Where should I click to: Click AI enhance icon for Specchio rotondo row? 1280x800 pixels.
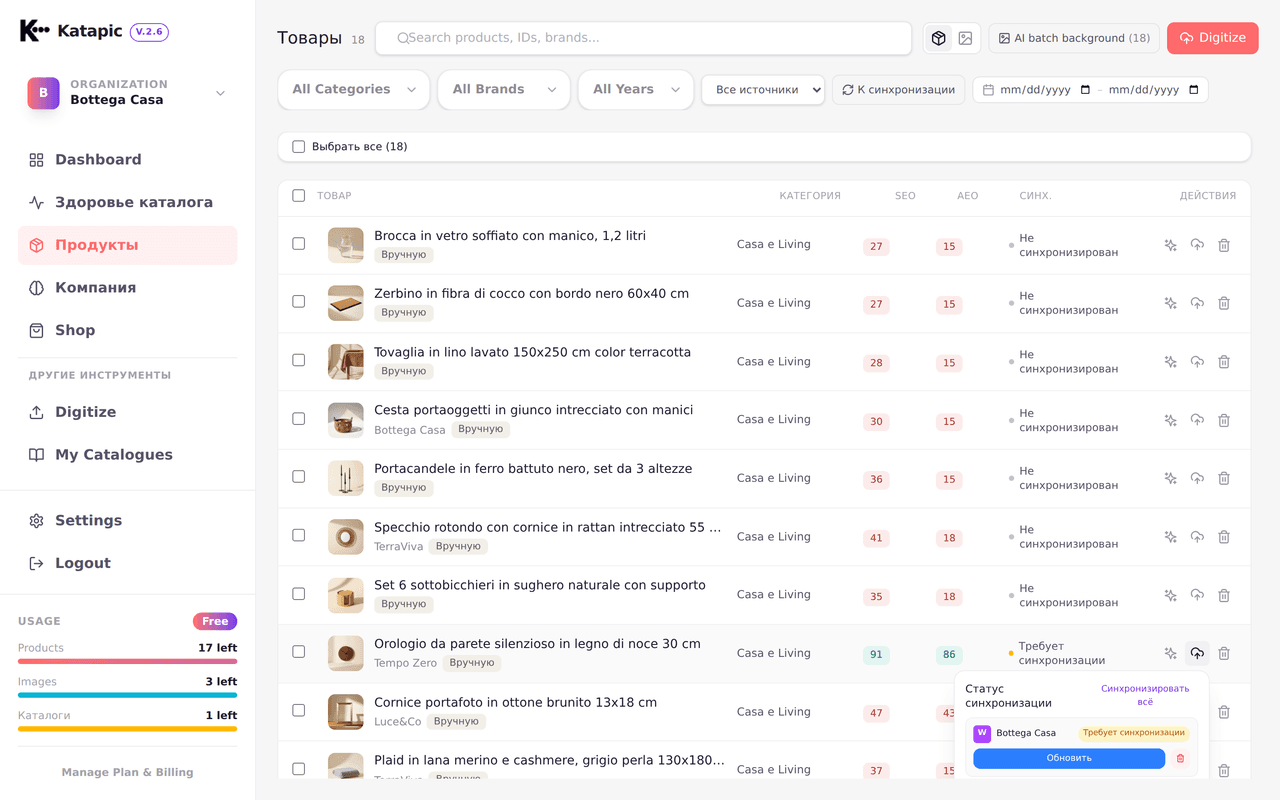(x=1170, y=537)
